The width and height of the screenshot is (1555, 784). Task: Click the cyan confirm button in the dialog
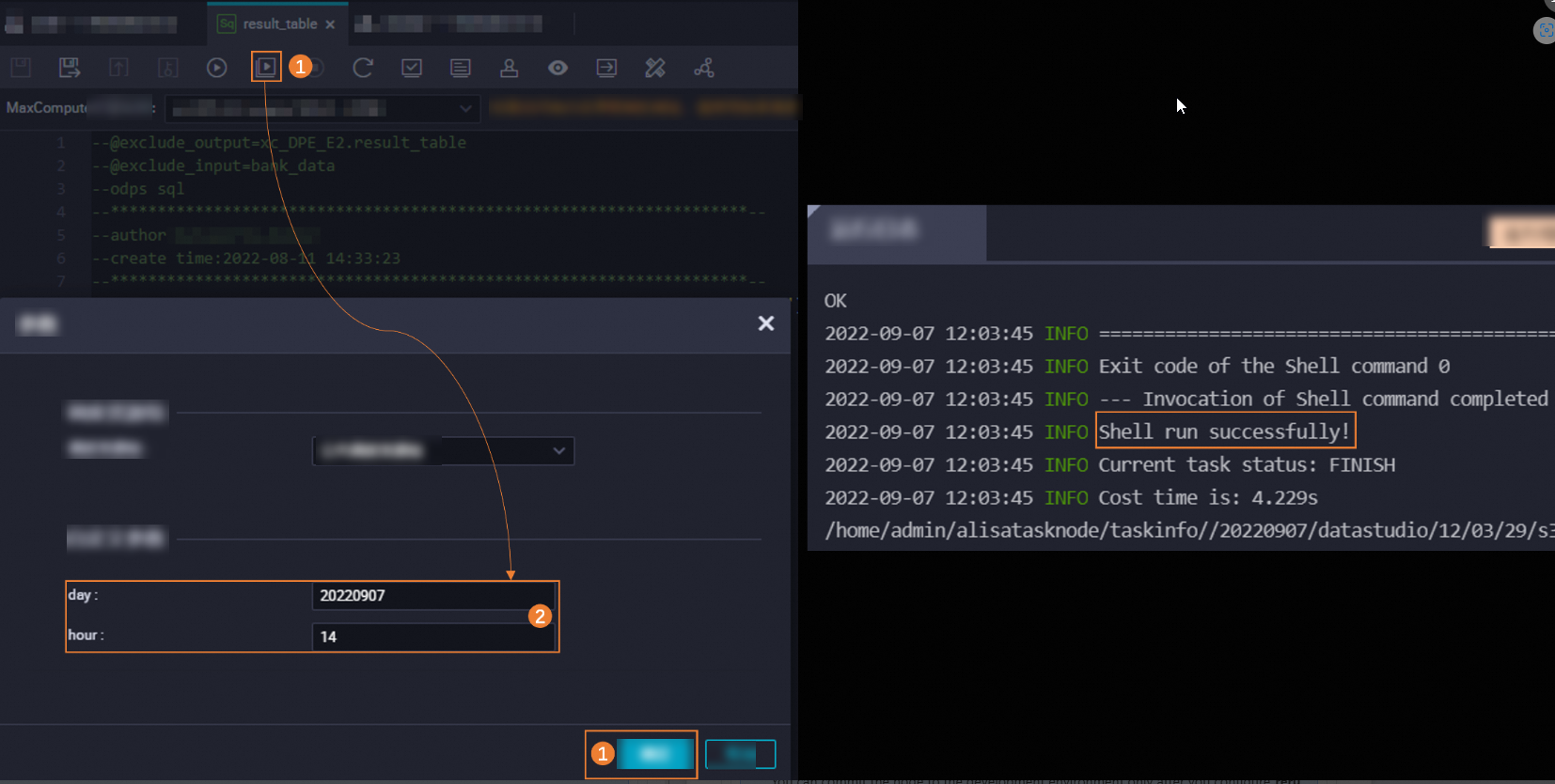coord(655,754)
